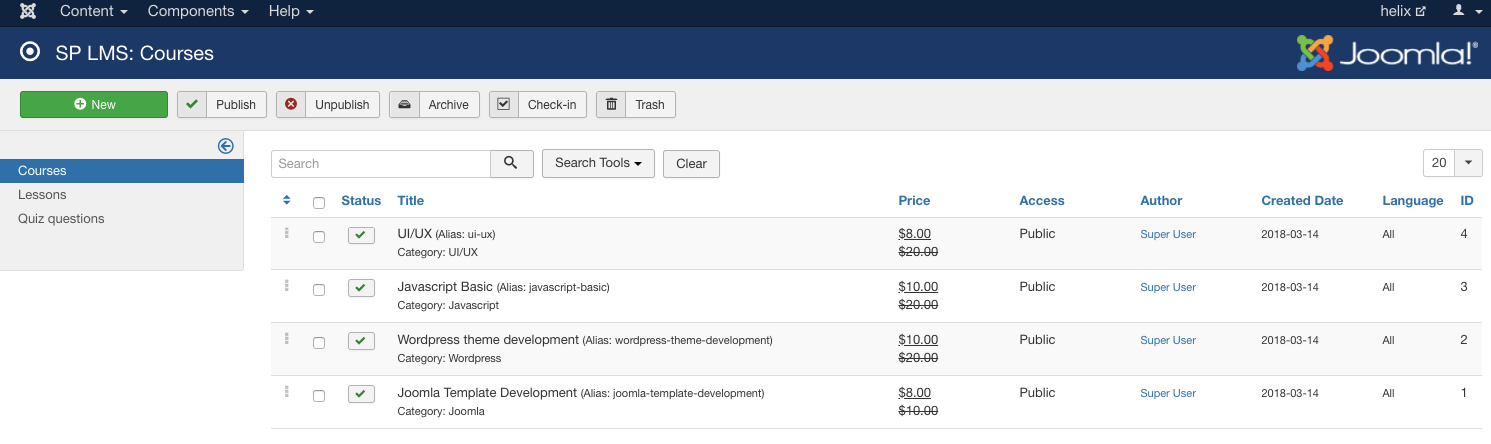Unpublish Javascript Basic via green check icon
This screenshot has height=444, width=1491.
click(x=361, y=288)
